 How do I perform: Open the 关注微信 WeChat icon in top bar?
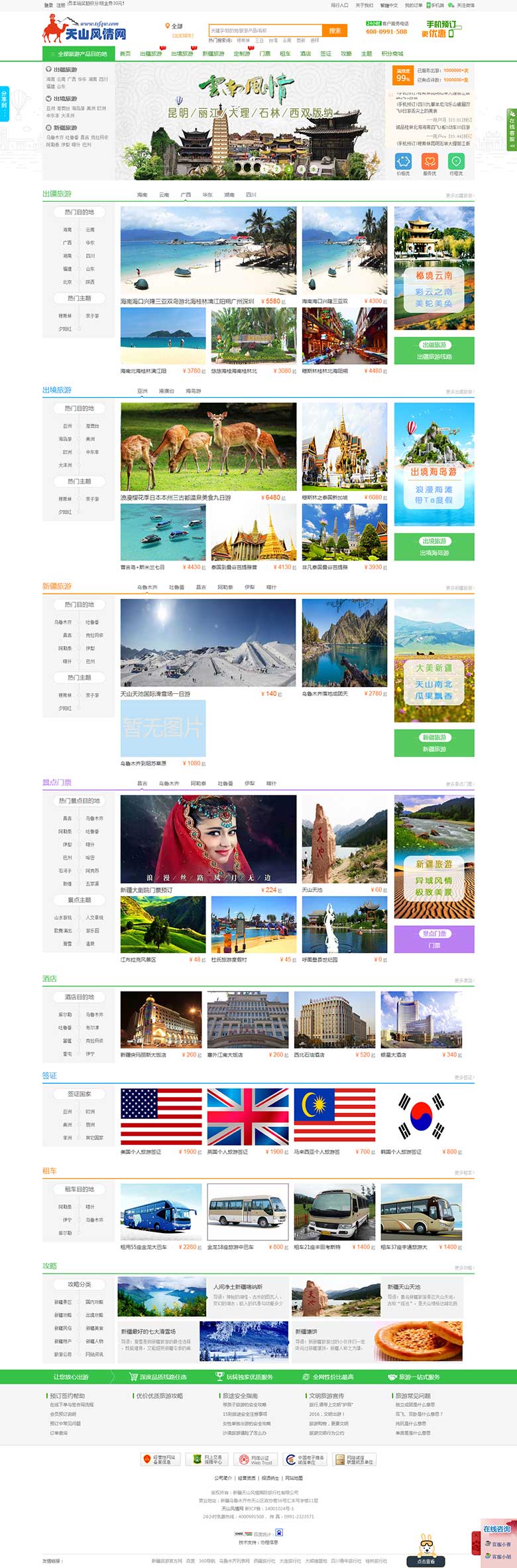(x=461, y=5)
